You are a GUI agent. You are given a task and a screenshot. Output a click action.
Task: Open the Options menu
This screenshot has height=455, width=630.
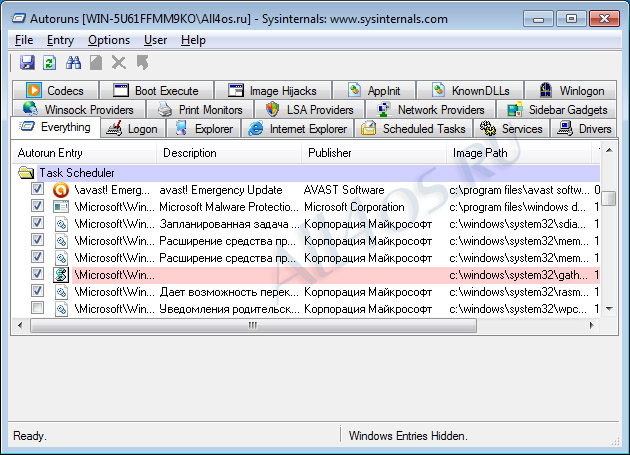click(109, 40)
